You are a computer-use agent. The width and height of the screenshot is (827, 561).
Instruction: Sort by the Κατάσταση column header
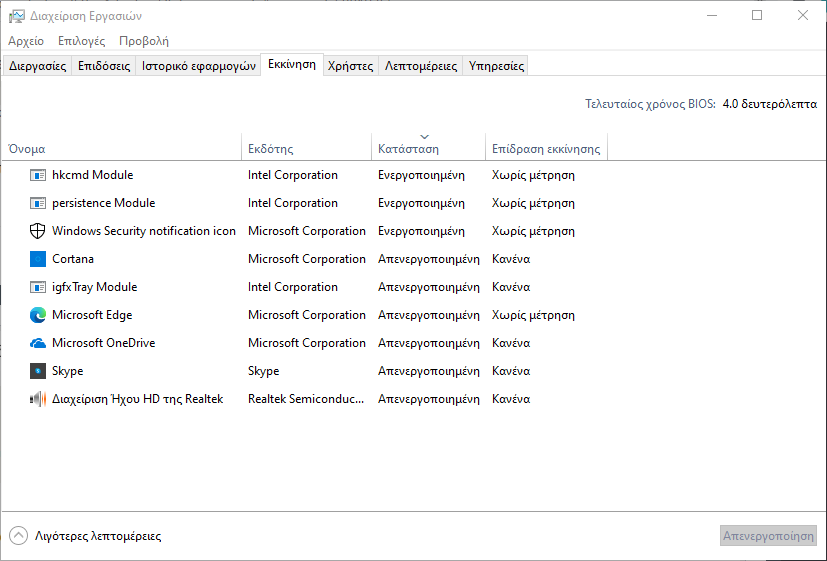click(x=408, y=149)
